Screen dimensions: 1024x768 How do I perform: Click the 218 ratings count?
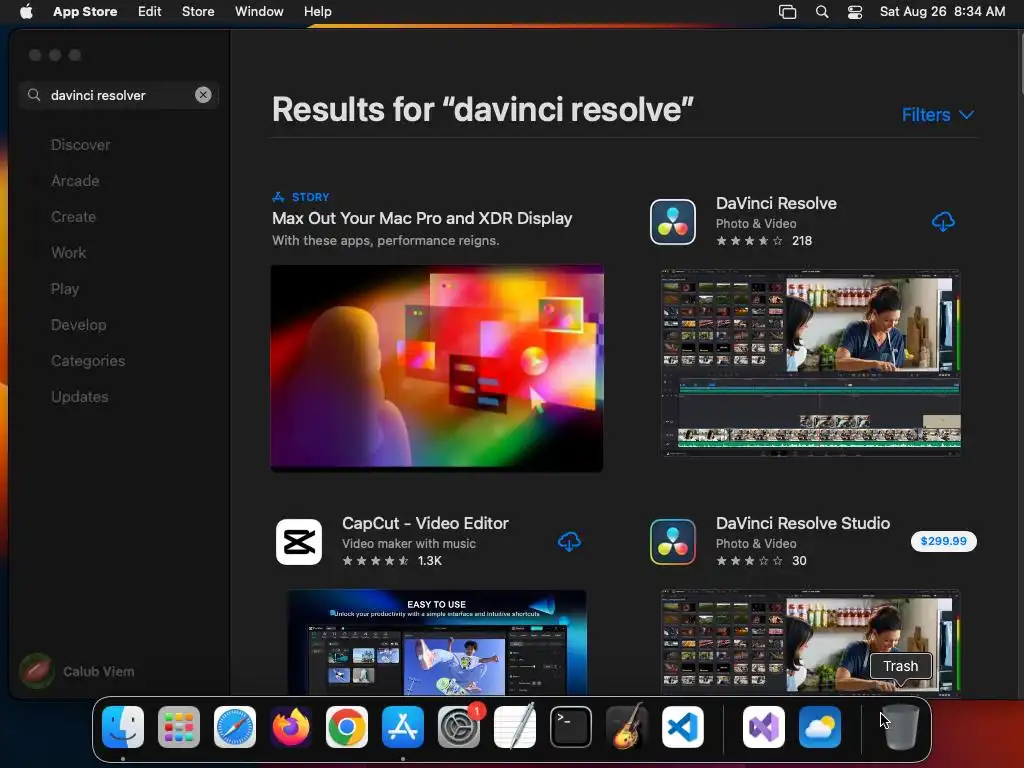[802, 241]
